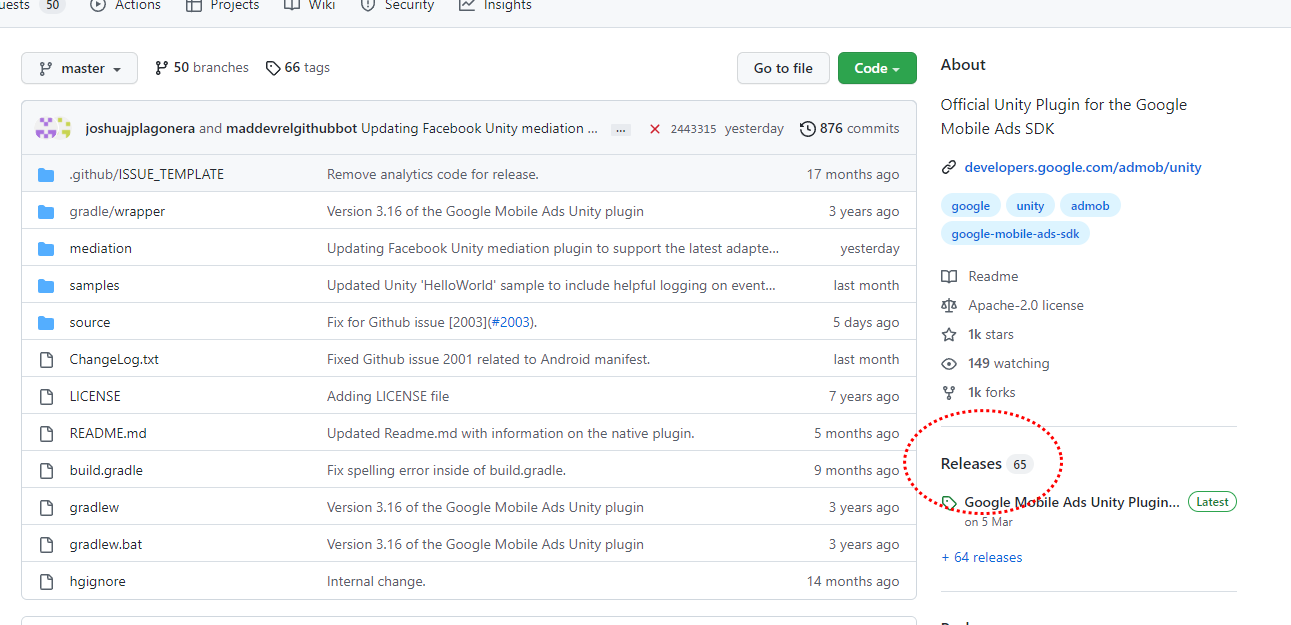The width and height of the screenshot is (1291, 625).
Task: Open commit hash 2443315
Action: pyautogui.click(x=693, y=129)
